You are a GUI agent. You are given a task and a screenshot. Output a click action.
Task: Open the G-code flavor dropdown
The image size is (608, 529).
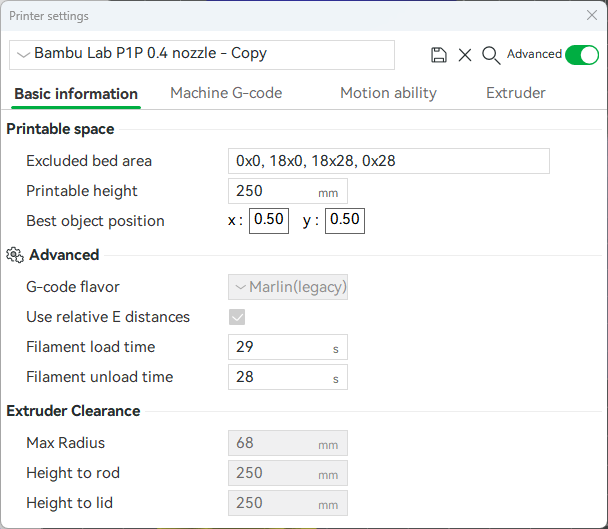point(288,287)
